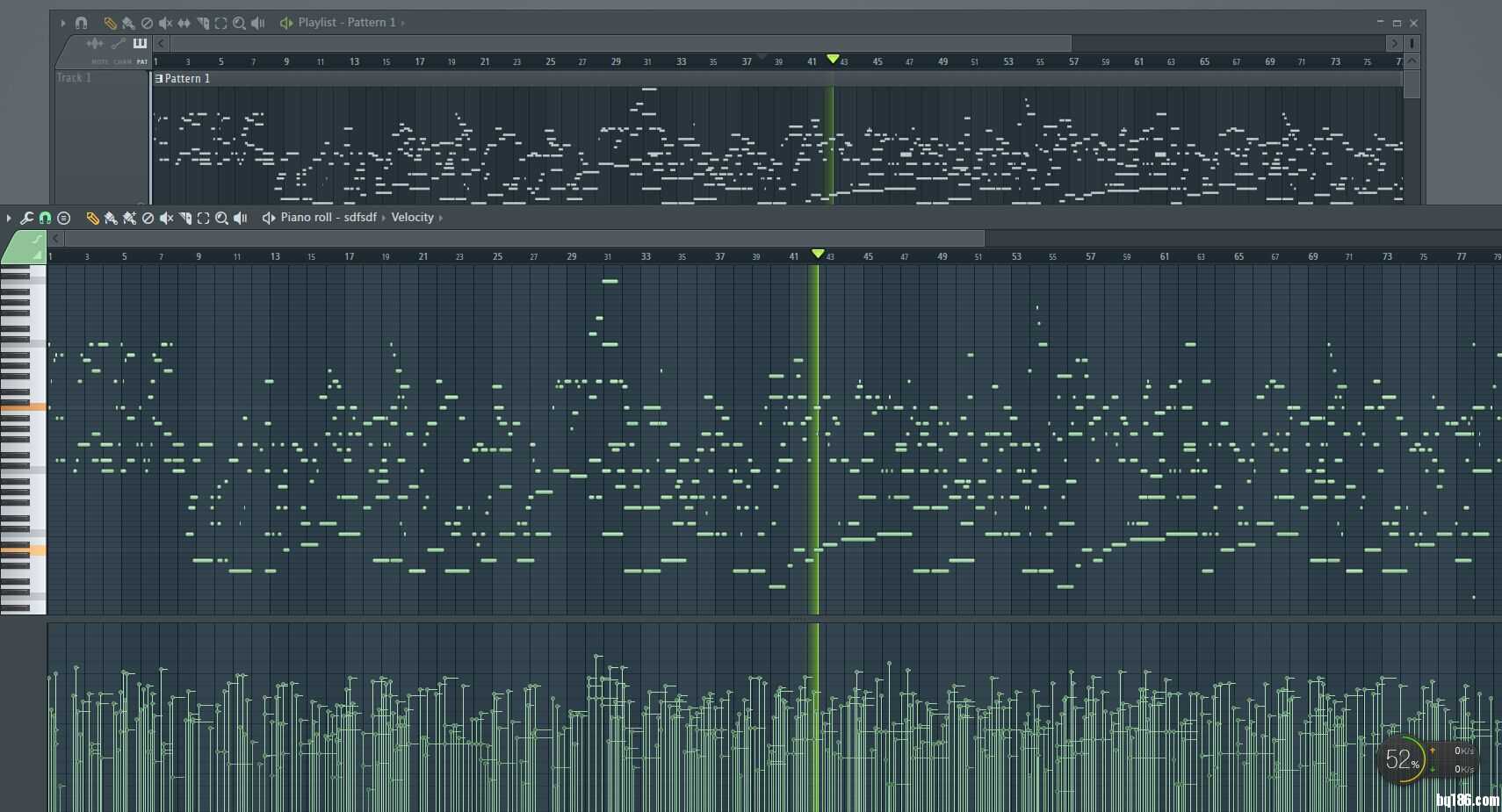This screenshot has height=812, width=1502.
Task: Click the Piano roll speaker icon before title
Action: tap(268, 218)
